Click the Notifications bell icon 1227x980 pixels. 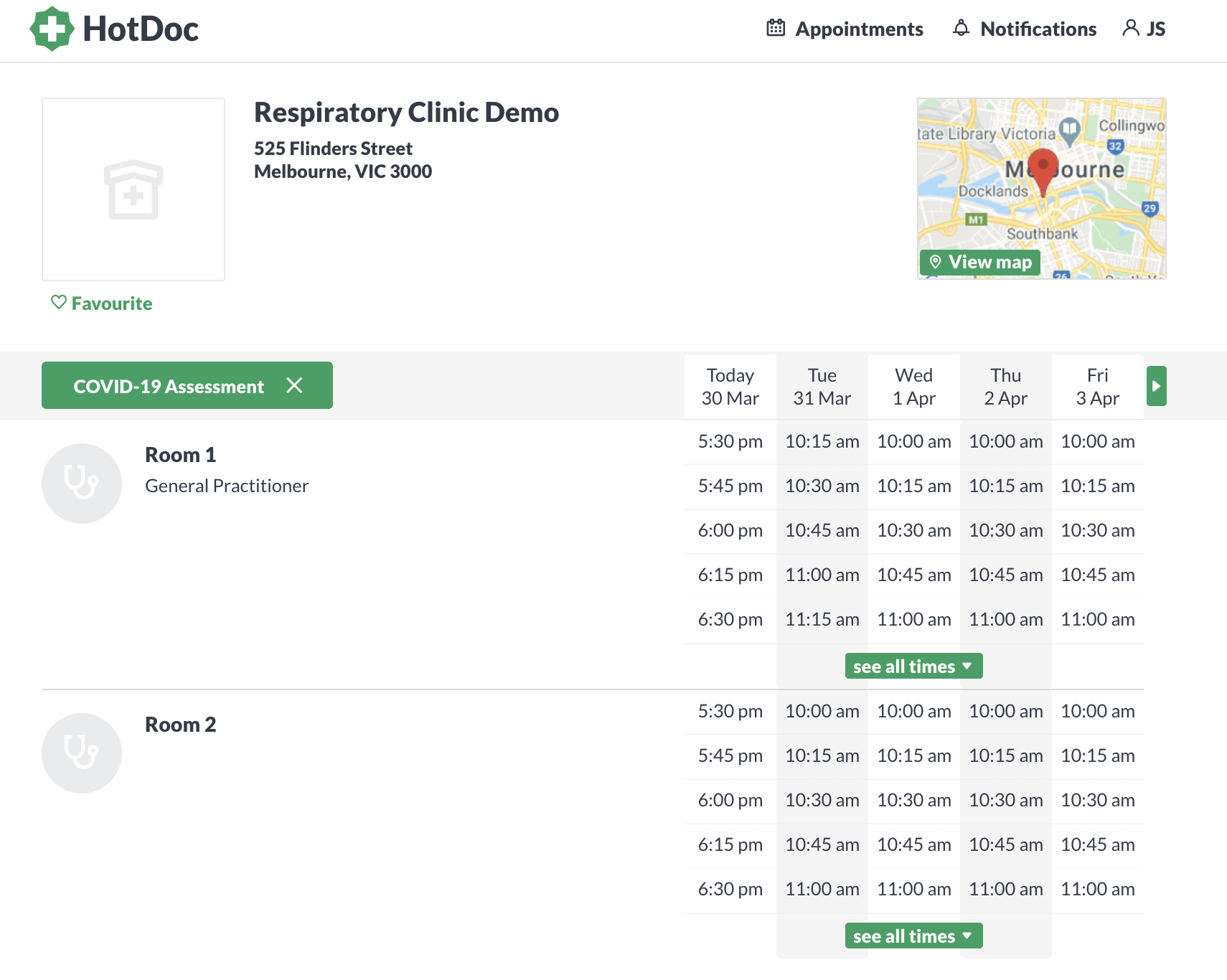pos(961,28)
